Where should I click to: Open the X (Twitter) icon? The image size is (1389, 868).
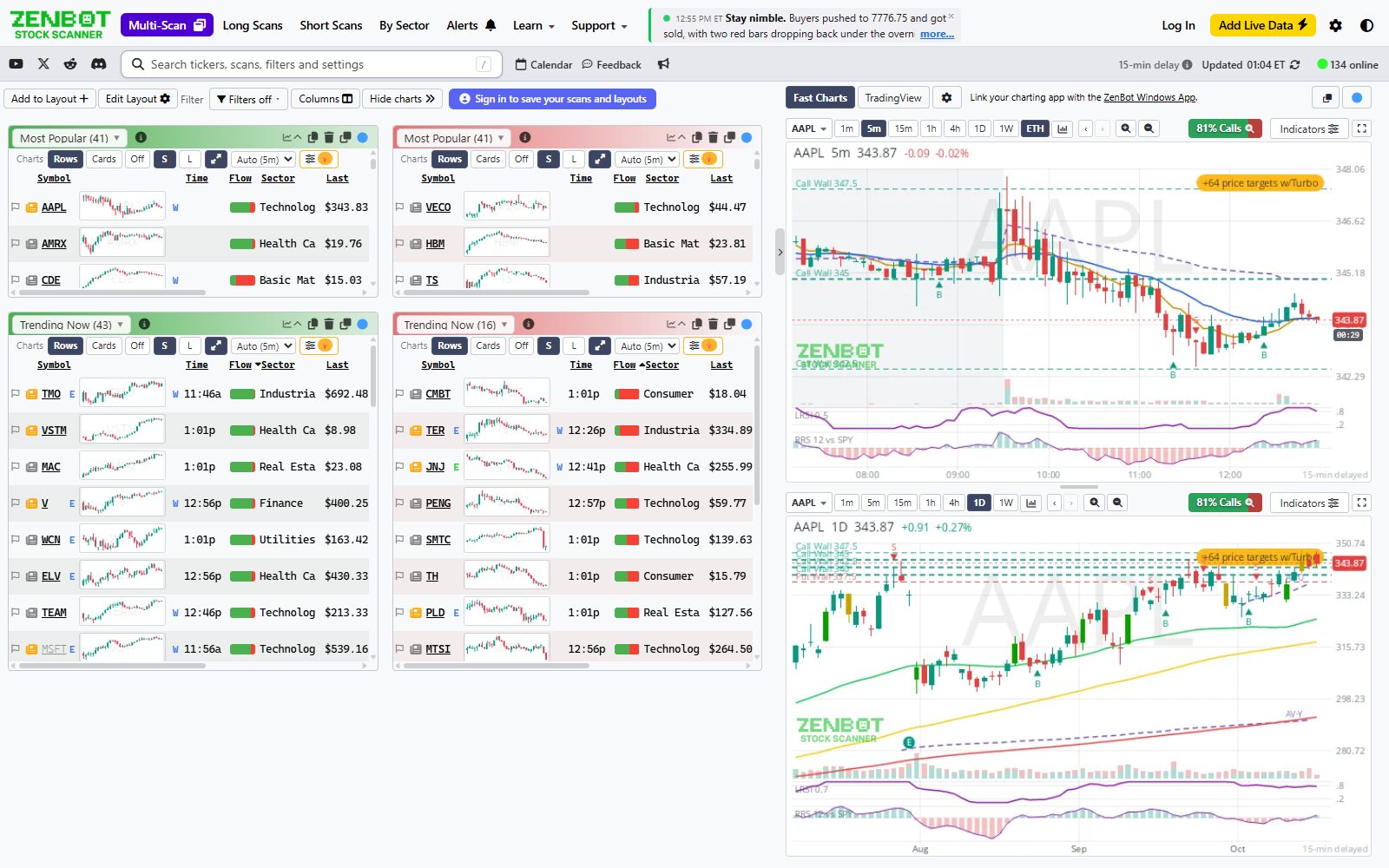43,64
